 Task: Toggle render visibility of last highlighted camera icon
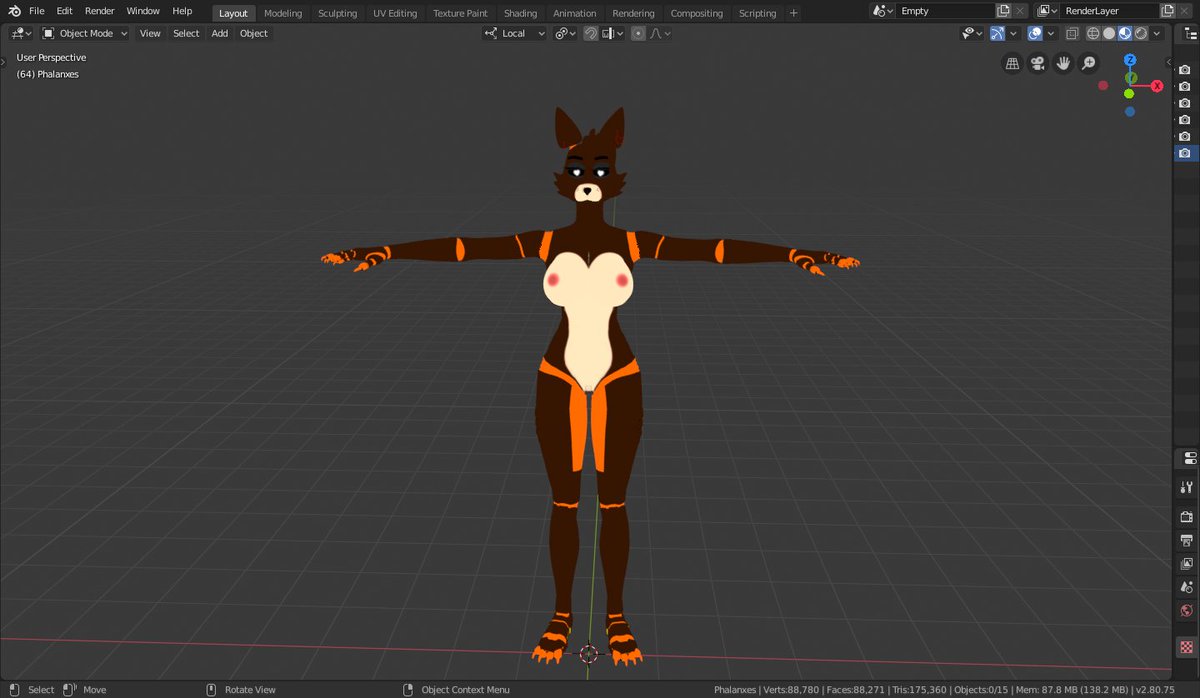(1185, 153)
